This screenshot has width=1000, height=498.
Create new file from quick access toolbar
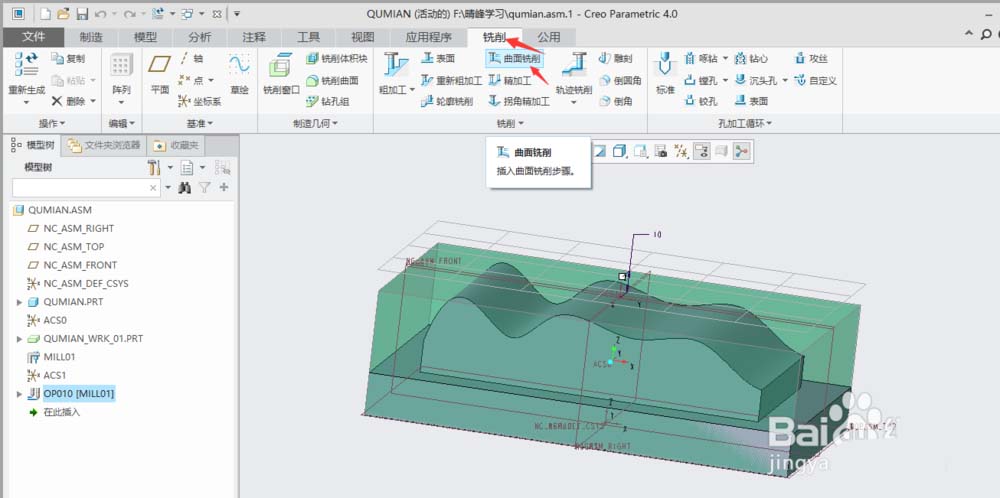tap(45, 13)
